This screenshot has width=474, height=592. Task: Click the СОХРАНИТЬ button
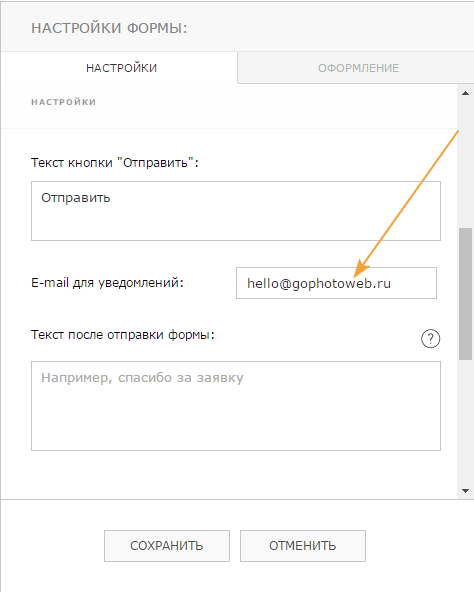point(167,546)
